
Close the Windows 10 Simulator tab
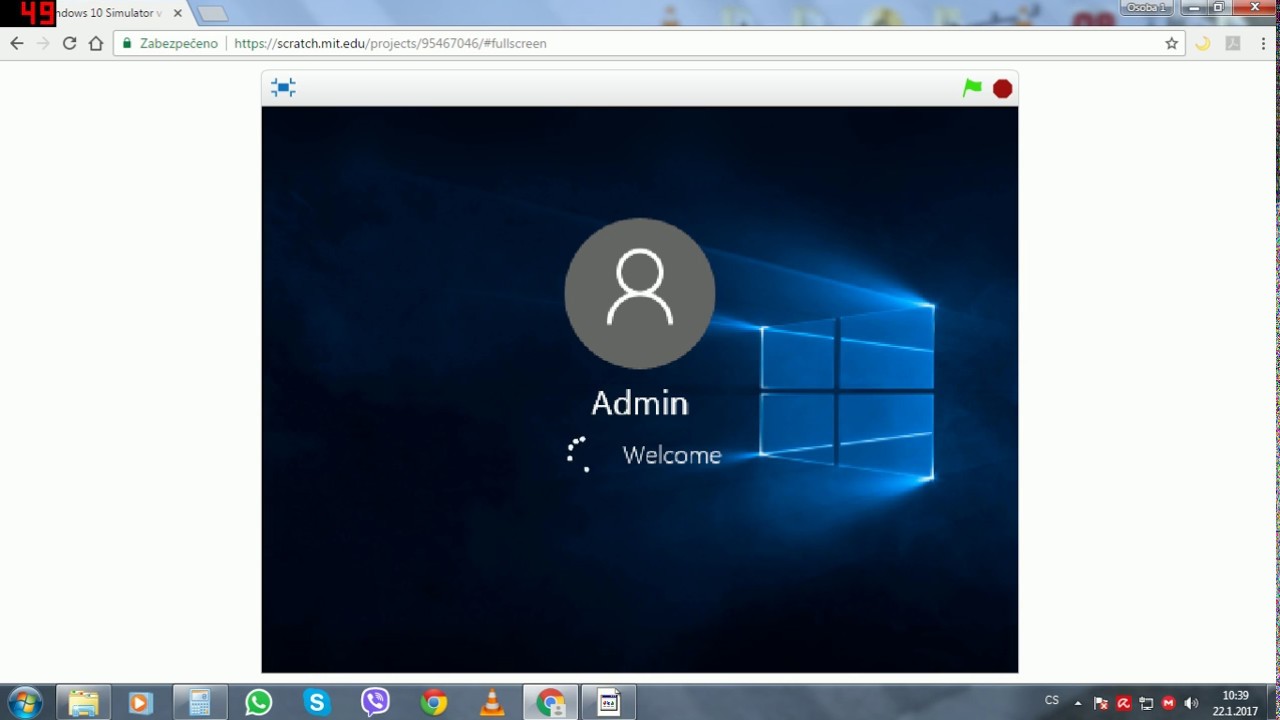tap(178, 13)
